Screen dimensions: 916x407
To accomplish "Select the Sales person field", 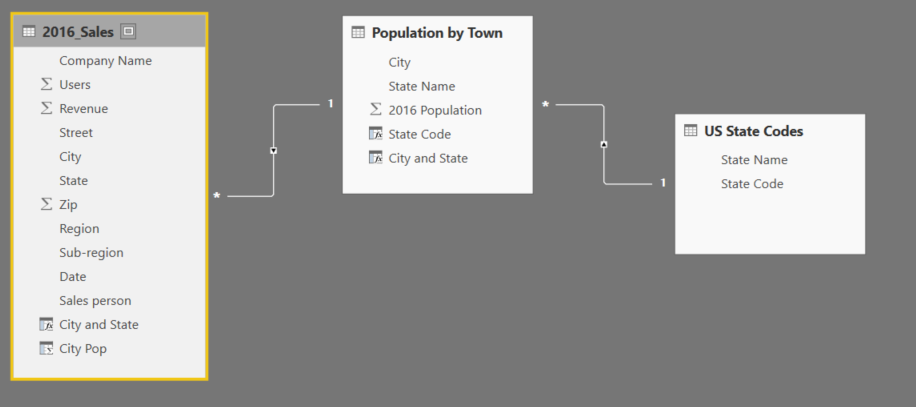I will 95,301.
